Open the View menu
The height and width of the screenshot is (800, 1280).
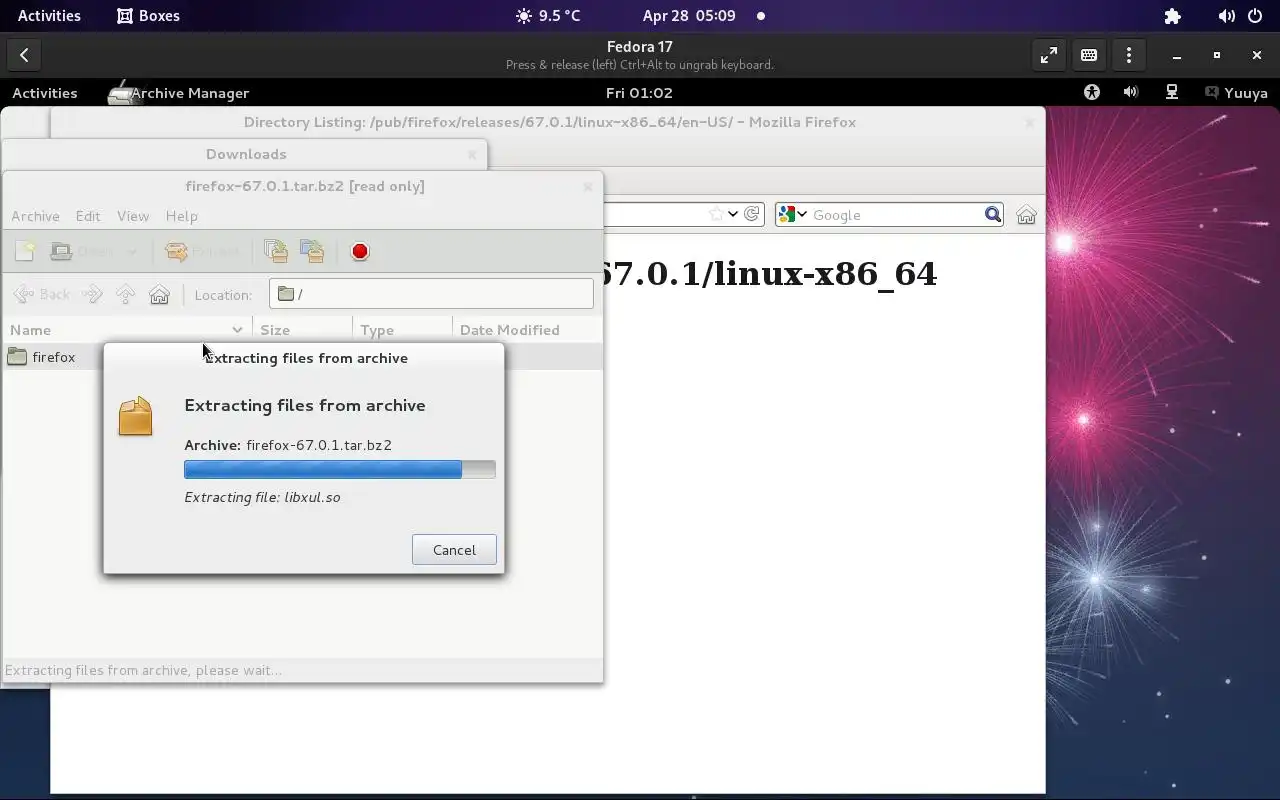tap(133, 216)
